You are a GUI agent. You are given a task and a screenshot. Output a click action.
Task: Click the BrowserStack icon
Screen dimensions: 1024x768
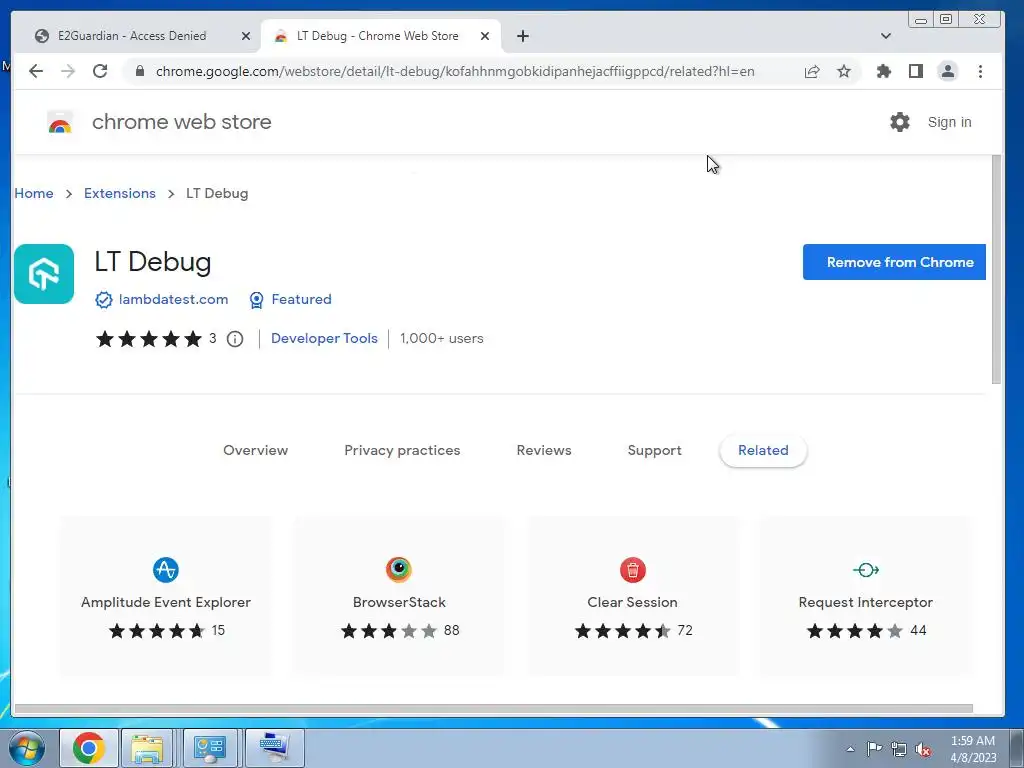click(399, 569)
